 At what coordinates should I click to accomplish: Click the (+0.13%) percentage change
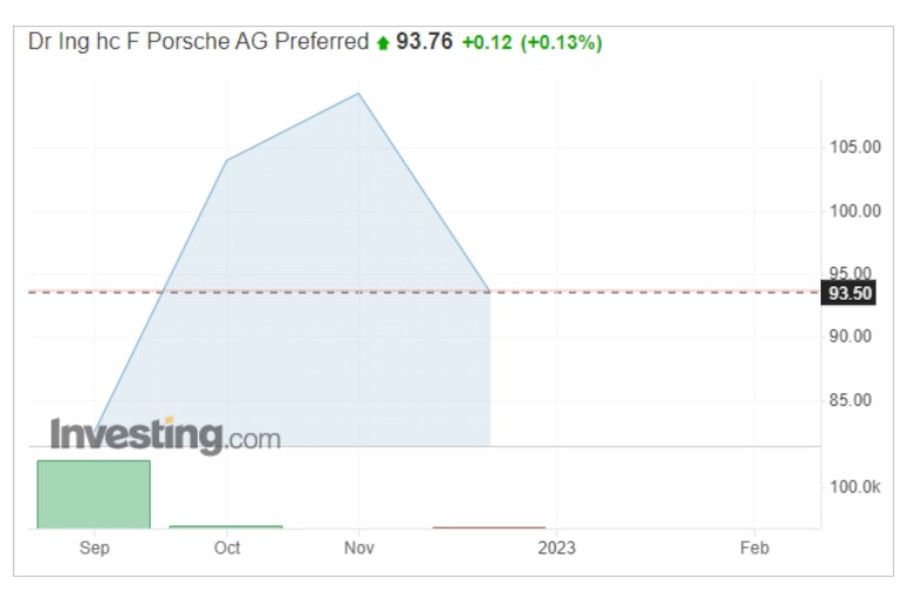(561, 43)
